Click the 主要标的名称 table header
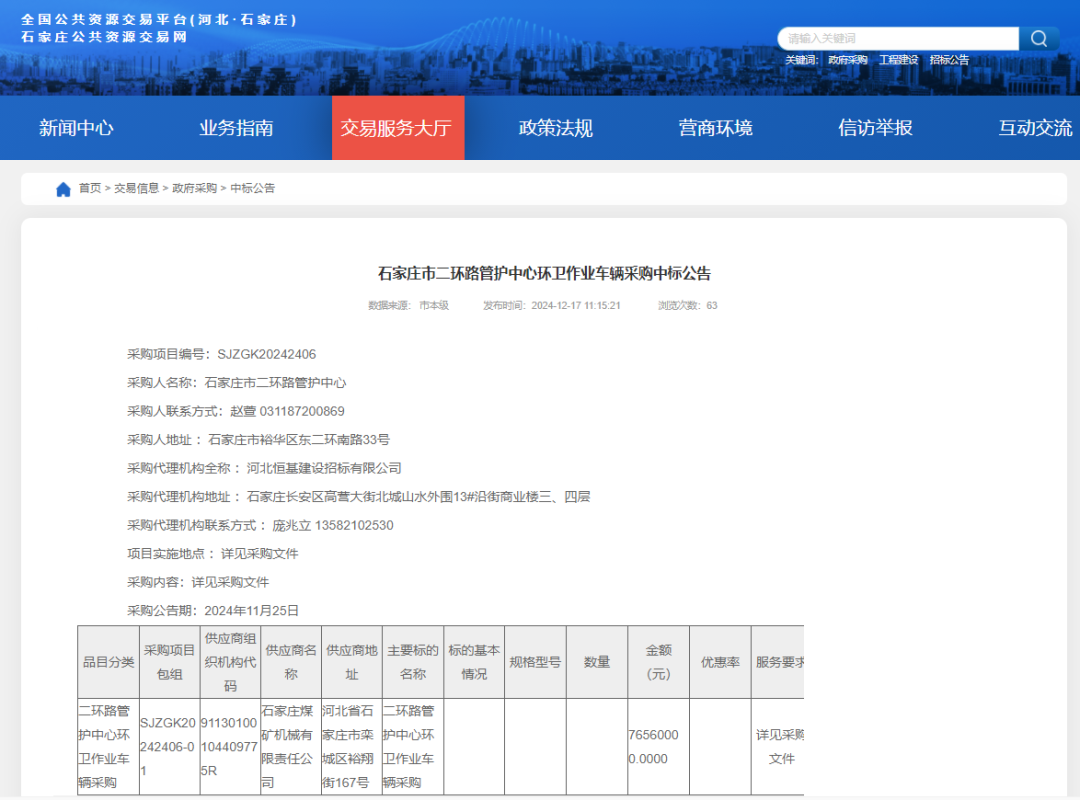 coord(413,662)
